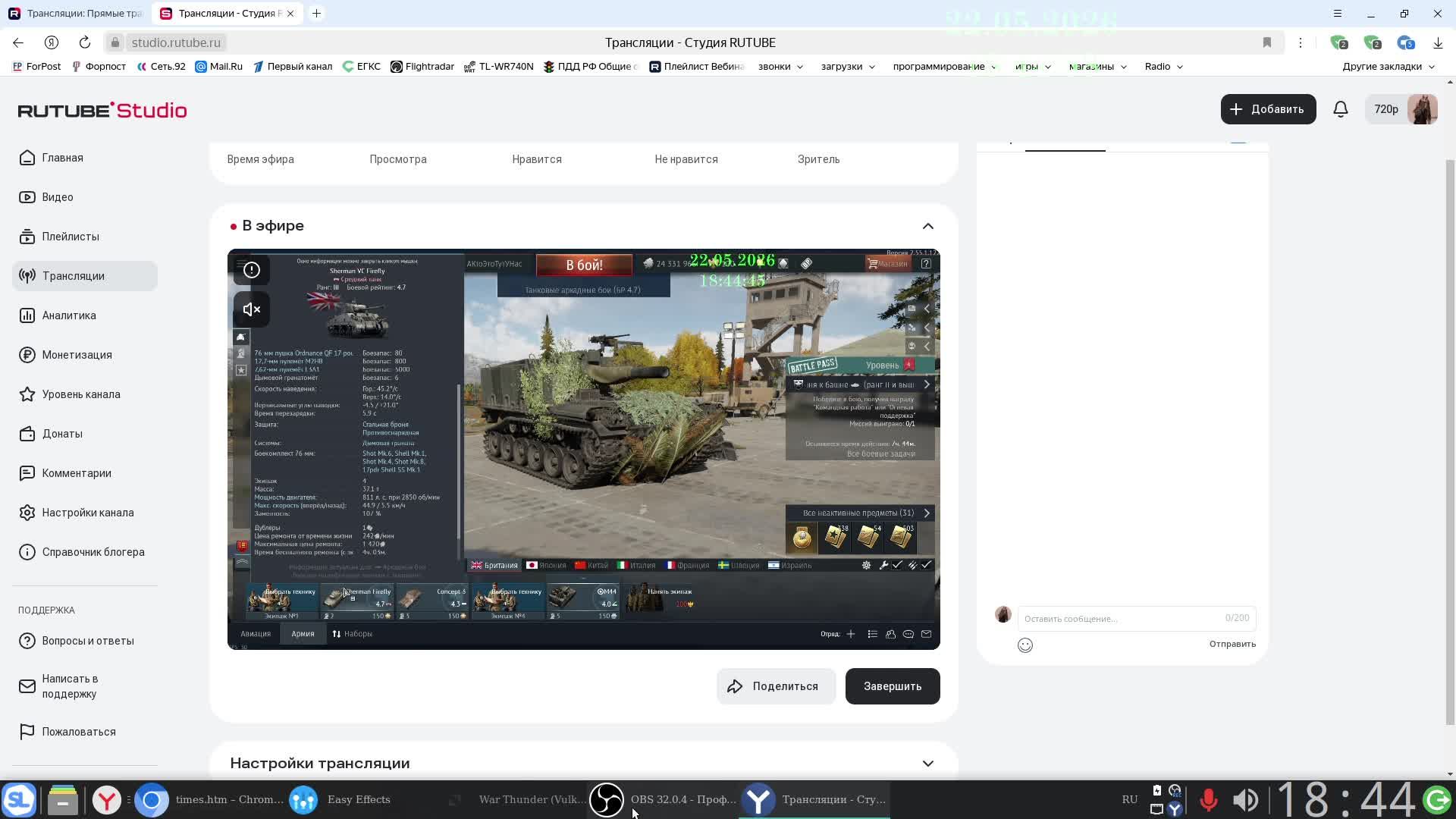Click the Настройки канала gear icon
The image size is (1456, 819).
(27, 513)
